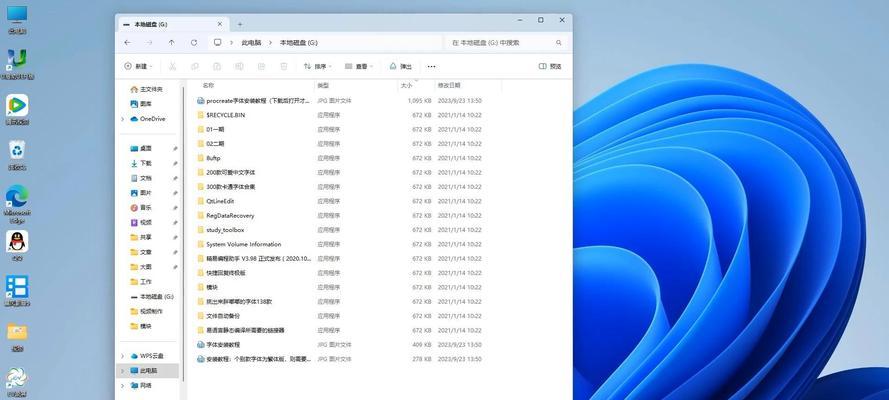Close the 本地磁盘 (G:) tab

tap(220, 24)
